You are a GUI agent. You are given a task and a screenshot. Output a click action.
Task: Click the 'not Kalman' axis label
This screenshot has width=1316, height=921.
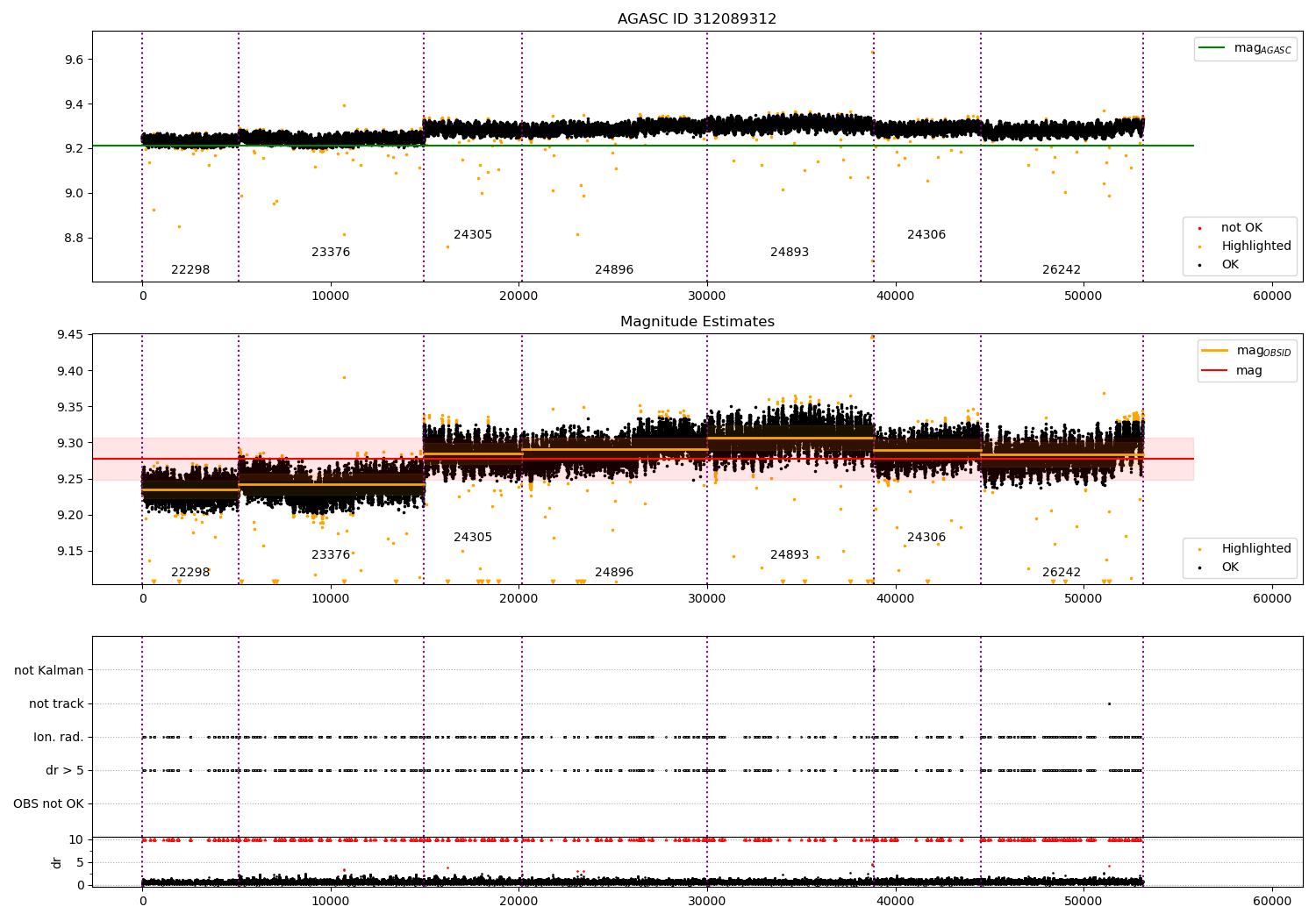(x=49, y=671)
